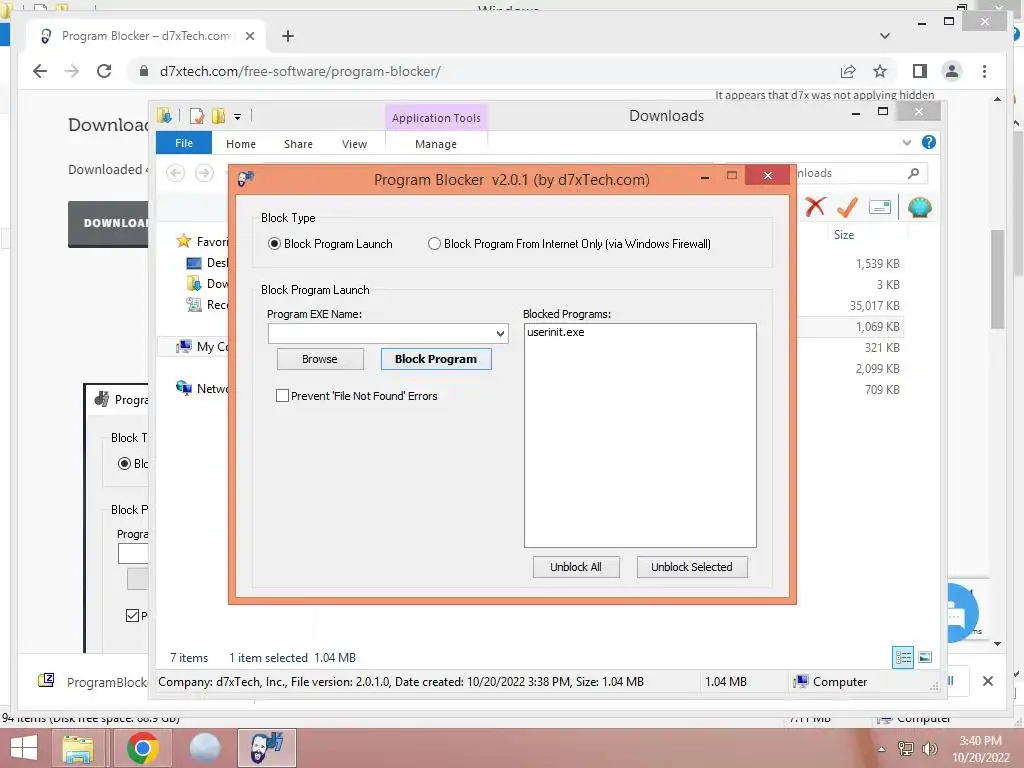Close the Program Blocker Chrome tab

click(249, 36)
